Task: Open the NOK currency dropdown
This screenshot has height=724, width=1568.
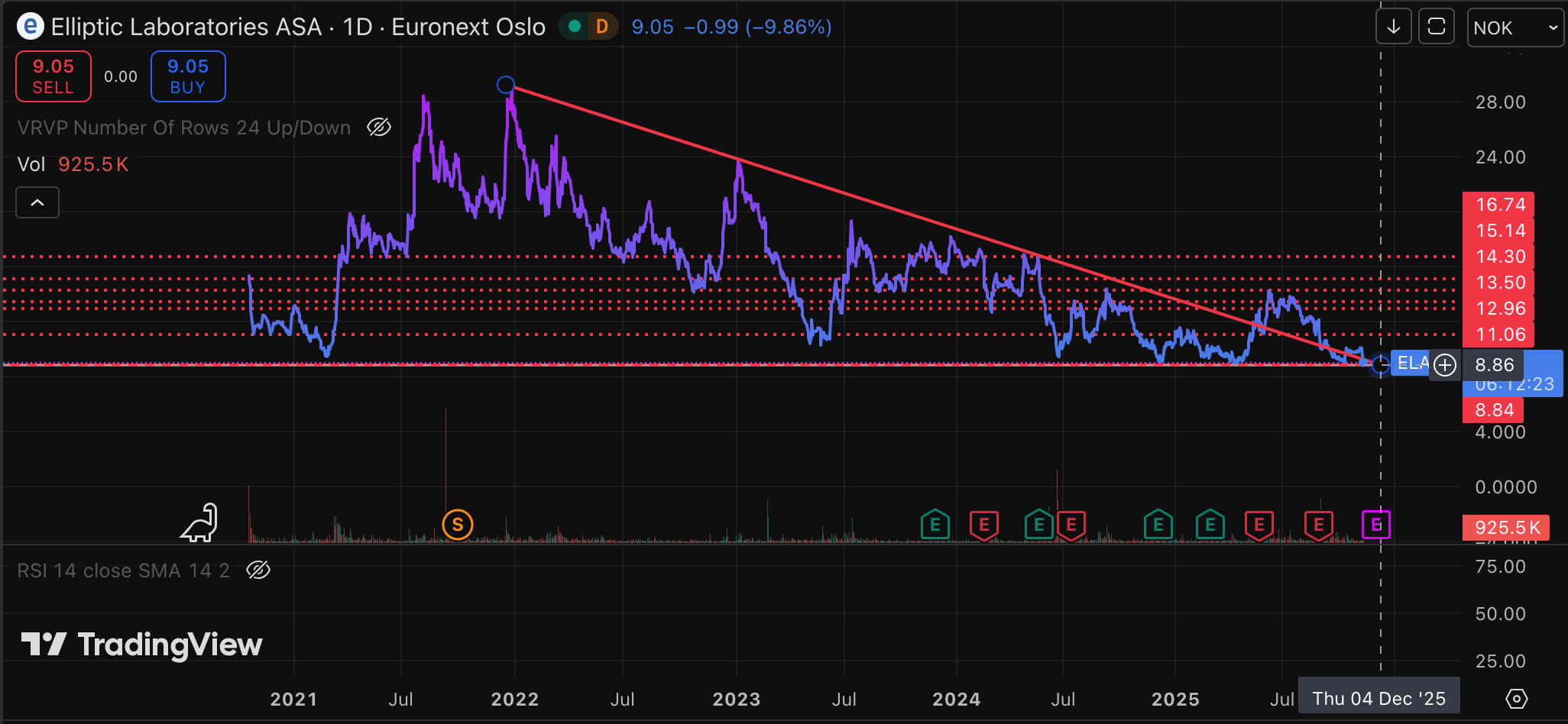Action: pyautogui.click(x=1515, y=28)
